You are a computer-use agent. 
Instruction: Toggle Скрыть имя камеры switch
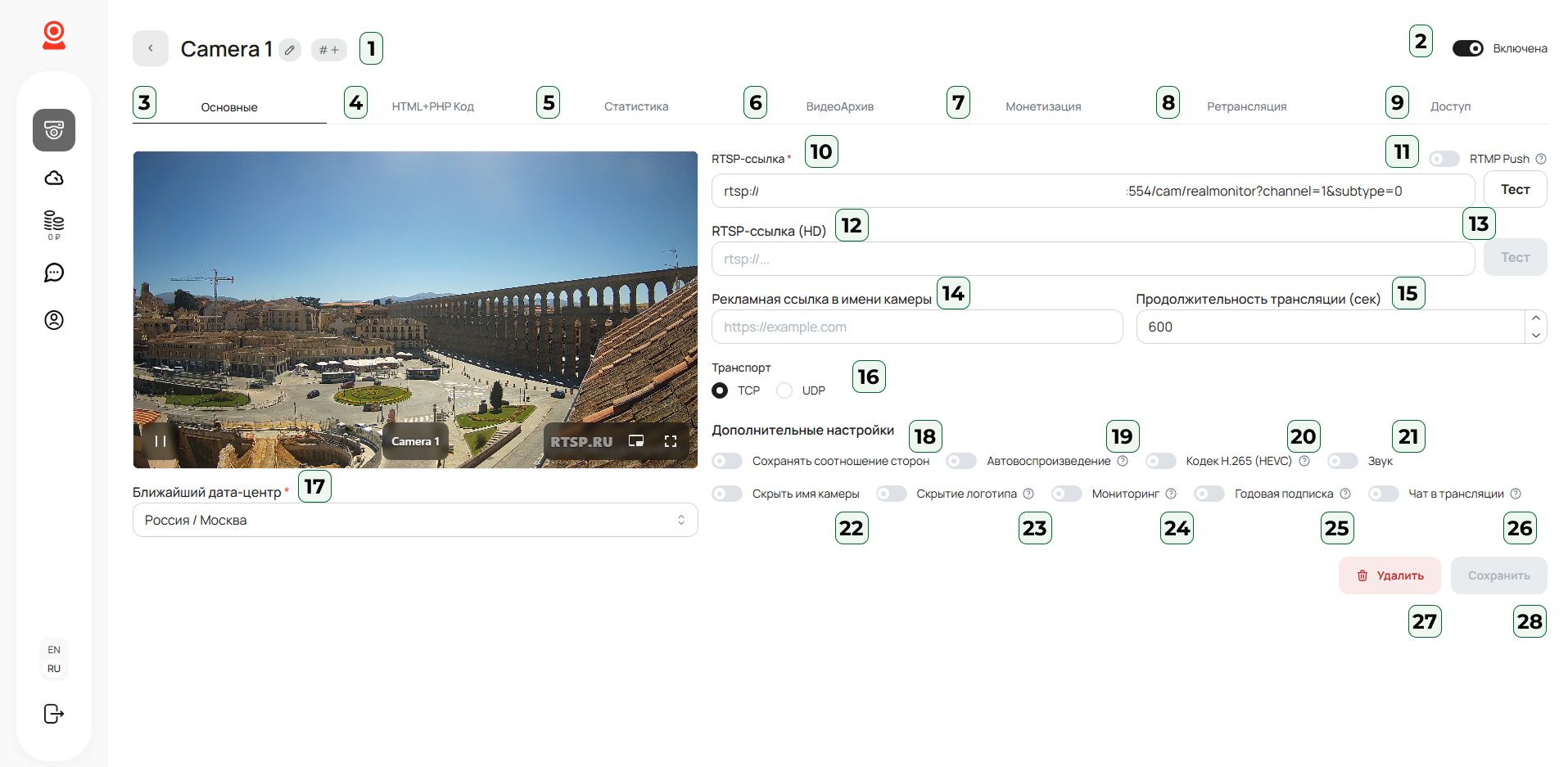click(x=727, y=494)
